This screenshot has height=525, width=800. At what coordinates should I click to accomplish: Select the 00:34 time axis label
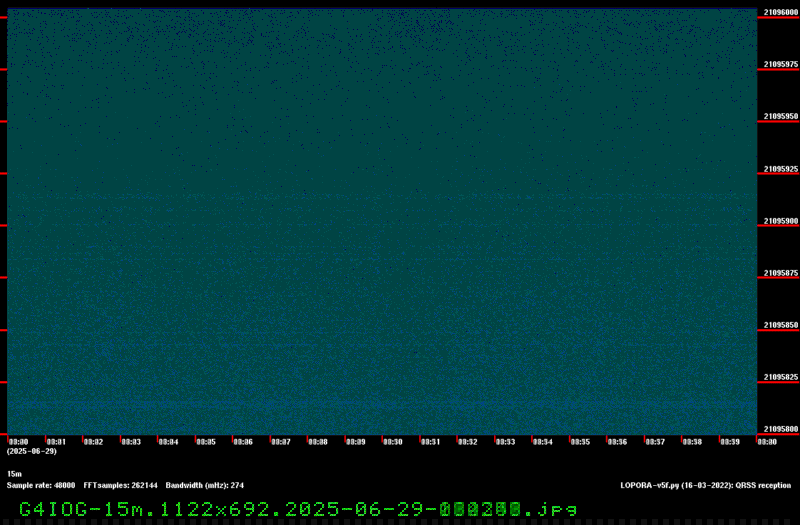542,442
